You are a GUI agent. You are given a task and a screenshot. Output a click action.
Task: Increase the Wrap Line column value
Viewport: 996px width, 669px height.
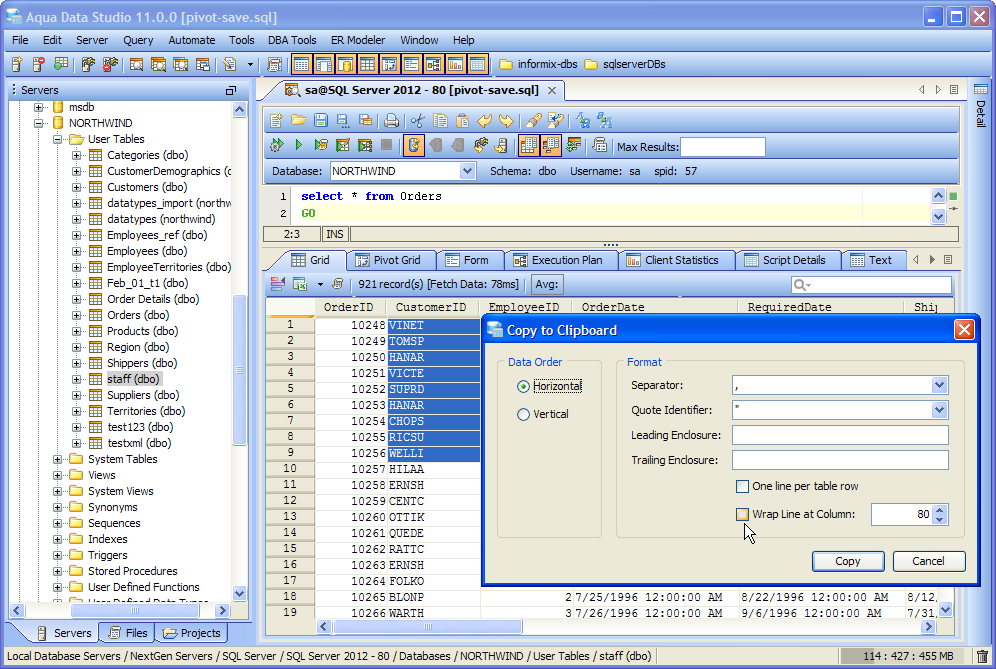point(941,510)
